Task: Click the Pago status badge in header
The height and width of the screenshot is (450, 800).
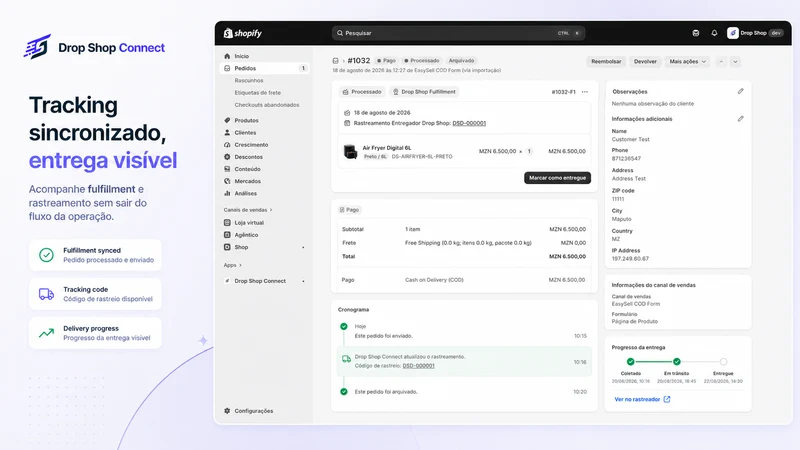Action: point(386,61)
